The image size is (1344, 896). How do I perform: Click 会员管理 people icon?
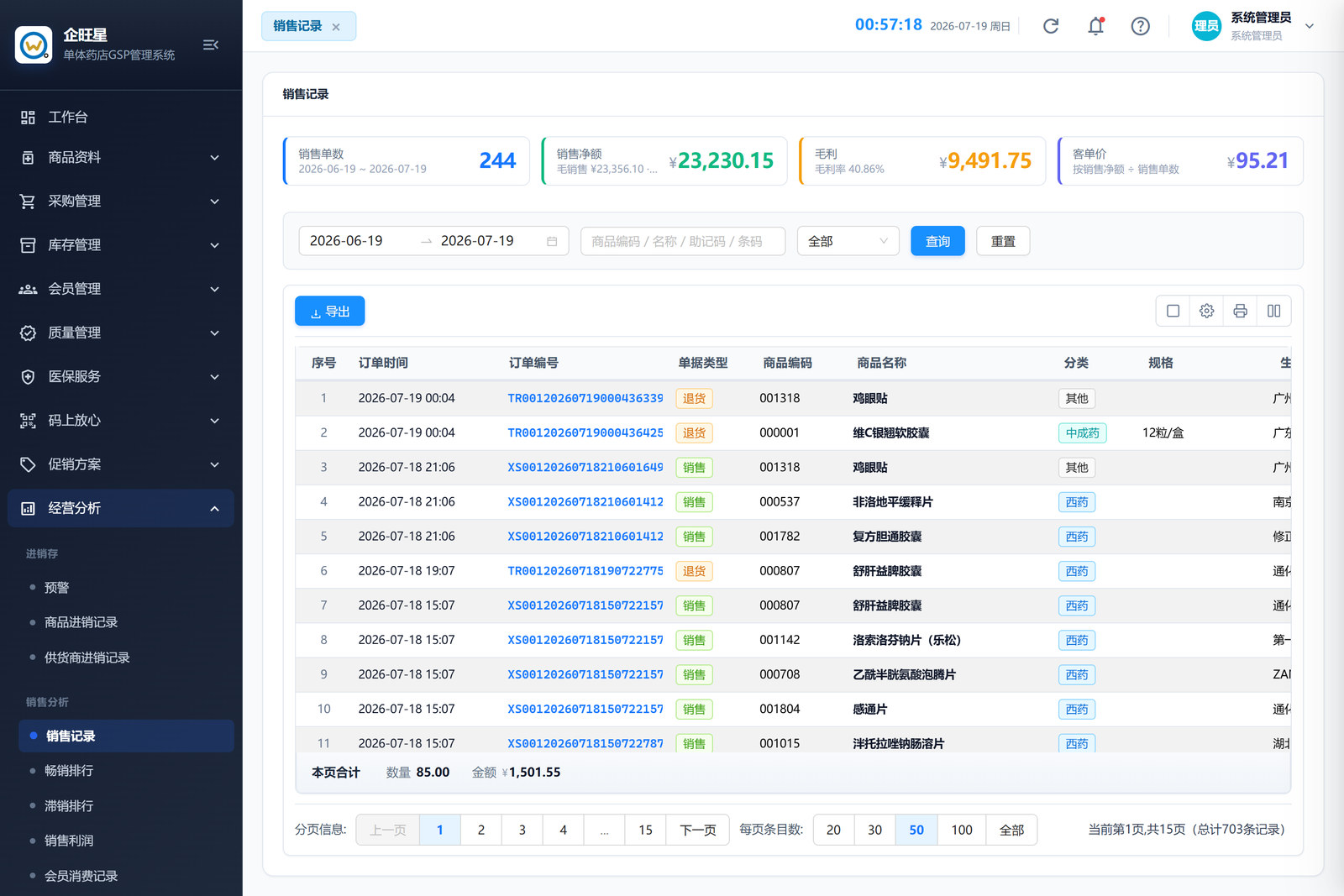point(28,289)
